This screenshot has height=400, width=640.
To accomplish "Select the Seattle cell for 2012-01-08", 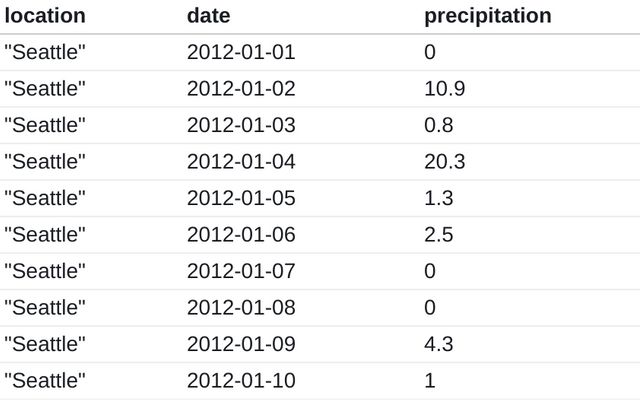I will pyautogui.click(x=45, y=307).
